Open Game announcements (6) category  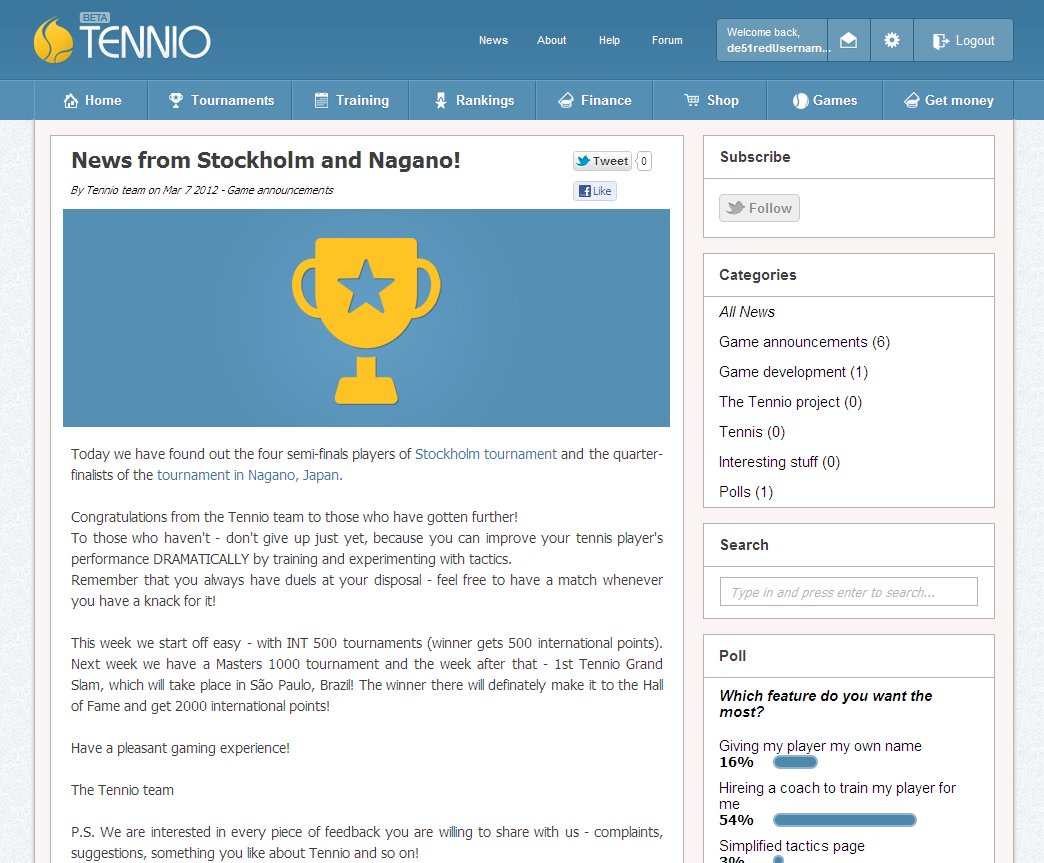[x=804, y=342]
